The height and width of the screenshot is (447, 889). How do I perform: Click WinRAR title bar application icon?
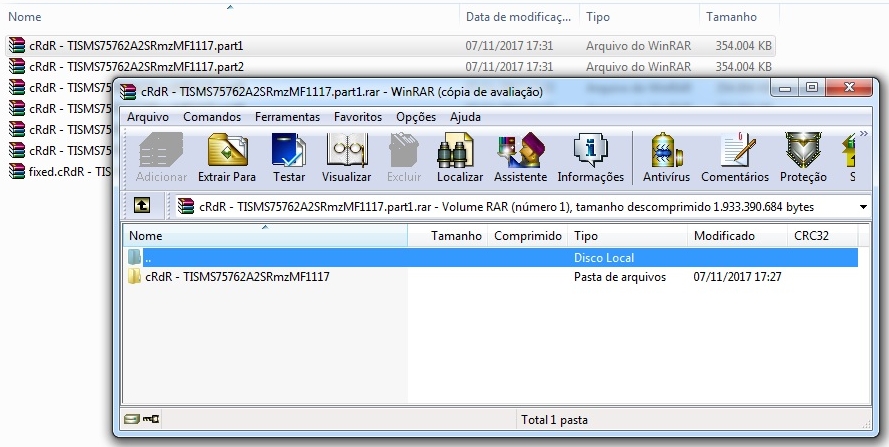tap(129, 91)
